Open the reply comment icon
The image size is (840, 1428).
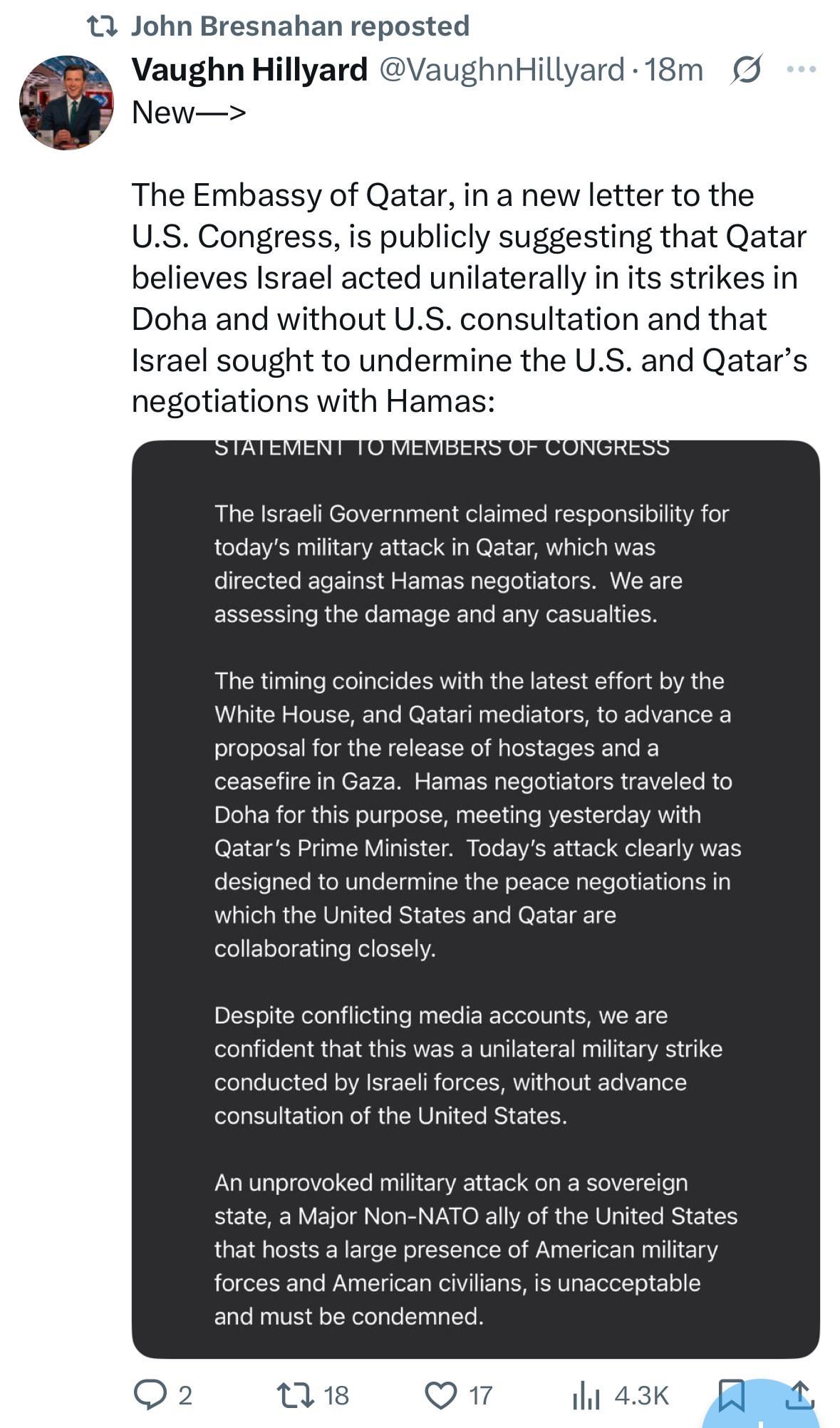(x=150, y=1395)
